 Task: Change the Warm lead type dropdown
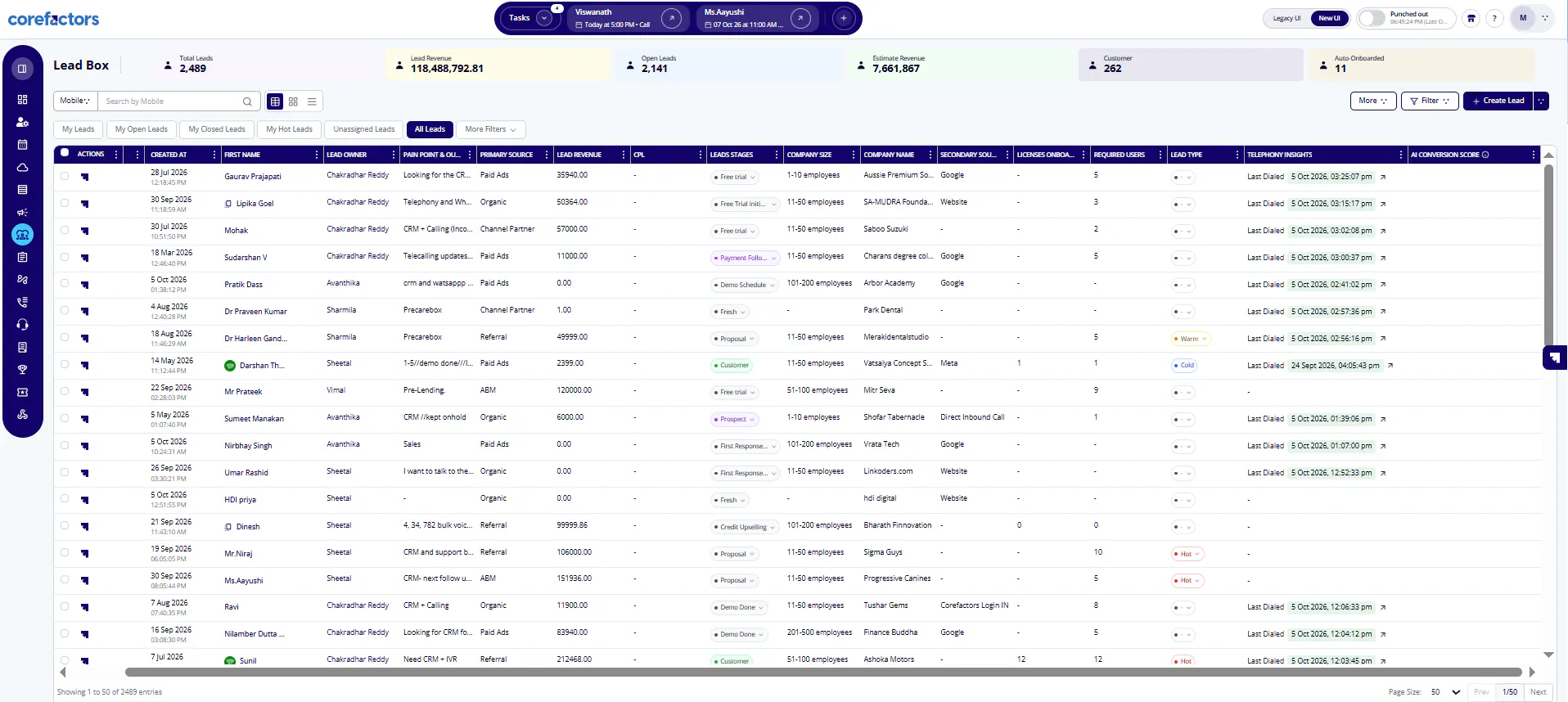[1190, 339]
